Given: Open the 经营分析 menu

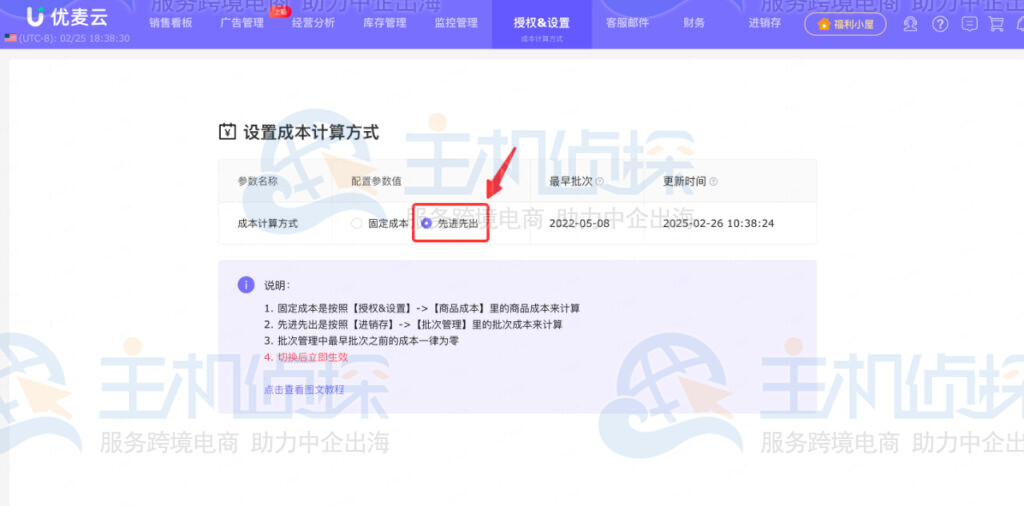Looking at the screenshot, I should tap(313, 23).
